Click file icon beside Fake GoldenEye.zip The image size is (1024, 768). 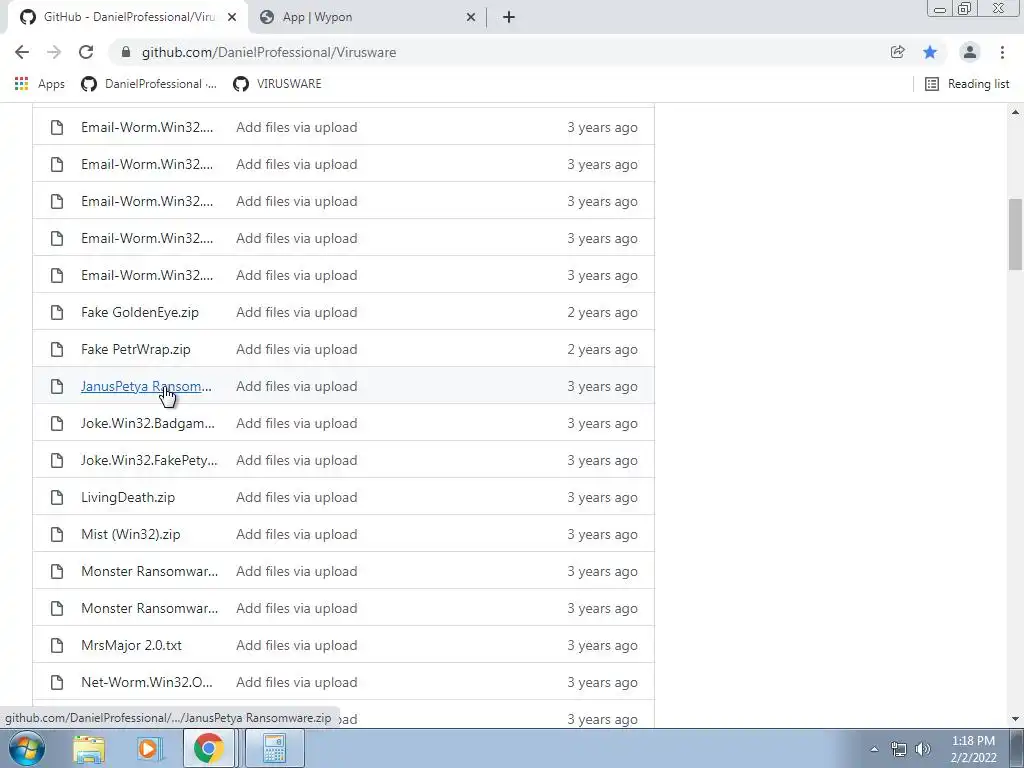pos(57,312)
